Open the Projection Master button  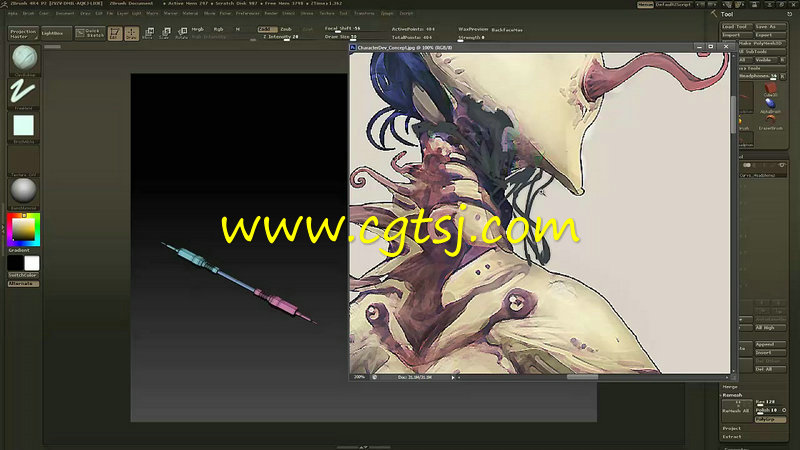22,33
